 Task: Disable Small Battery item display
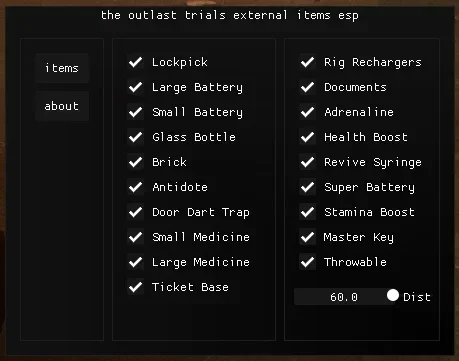point(136,112)
